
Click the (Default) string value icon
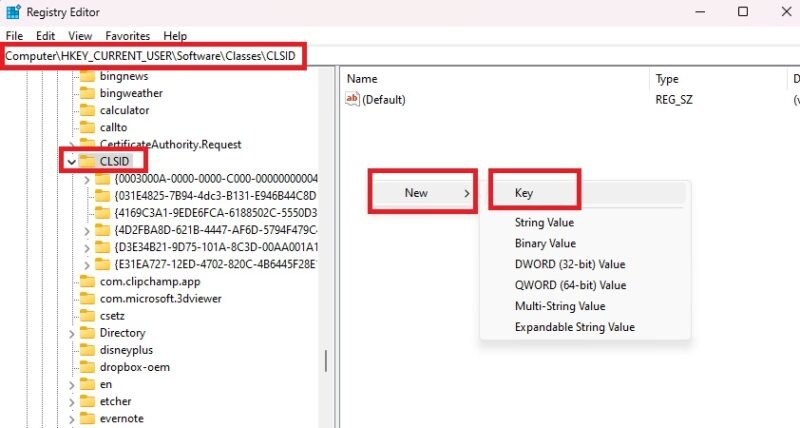tap(352, 99)
